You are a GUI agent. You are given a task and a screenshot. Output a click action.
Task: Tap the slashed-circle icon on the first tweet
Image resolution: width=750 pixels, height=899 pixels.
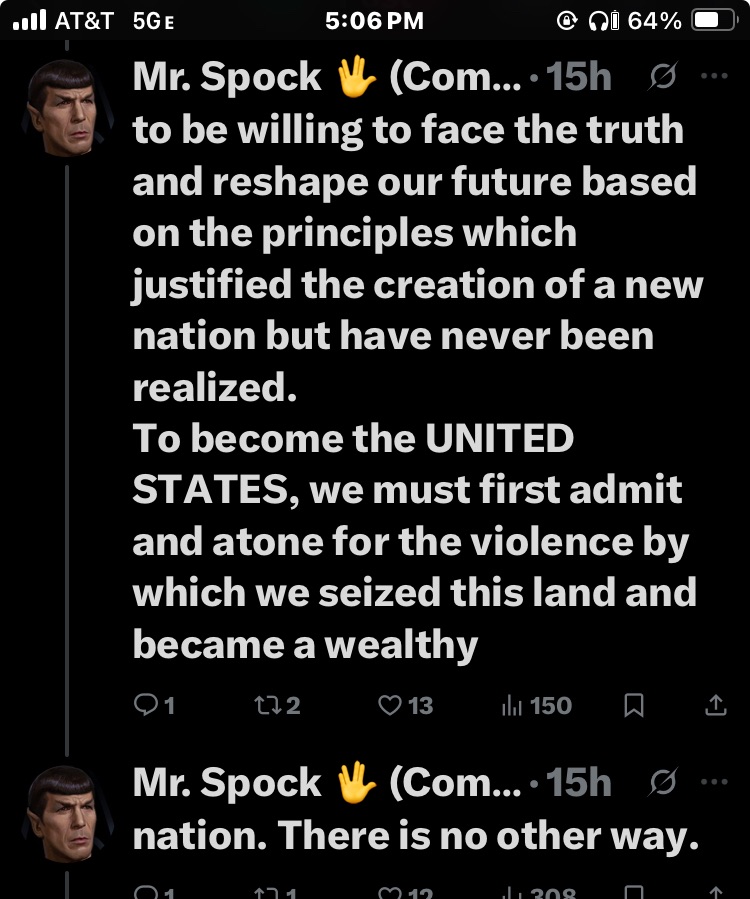(x=661, y=77)
